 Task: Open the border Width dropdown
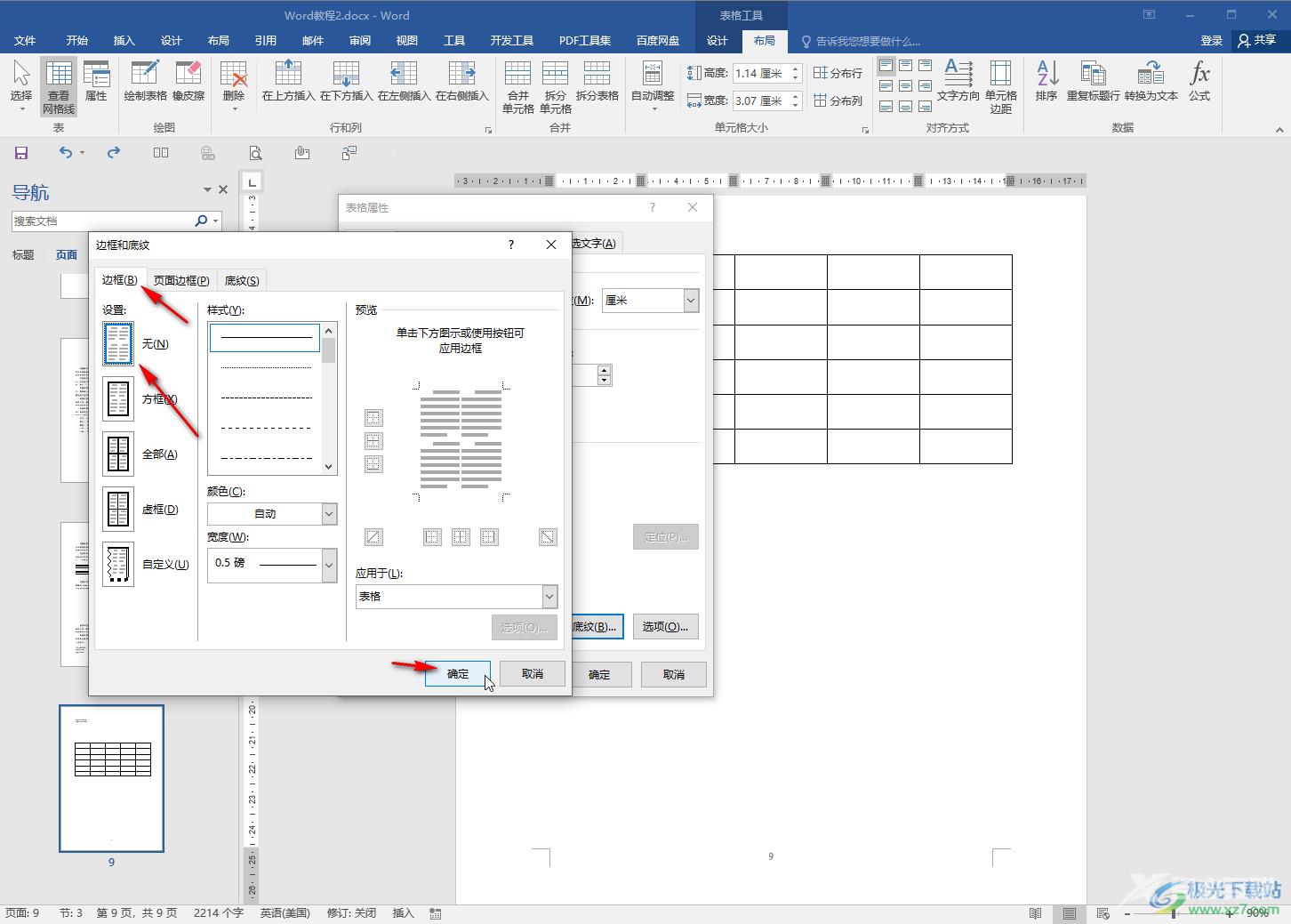tap(329, 566)
